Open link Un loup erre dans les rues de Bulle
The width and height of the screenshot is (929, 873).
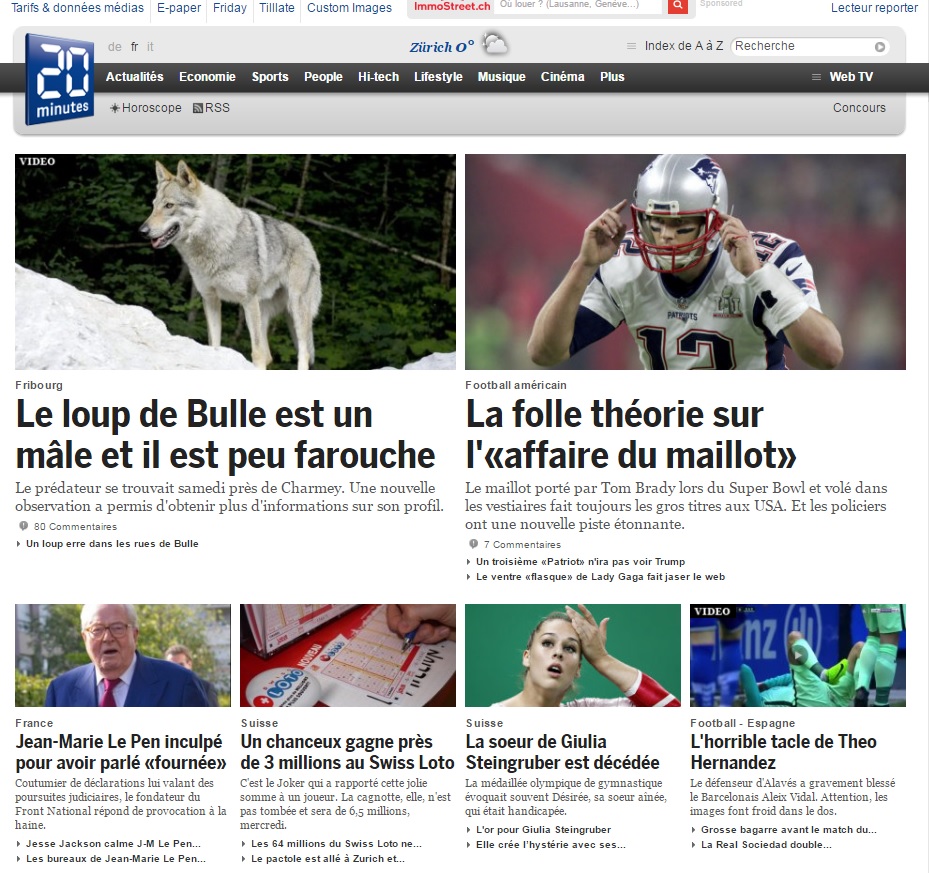(x=112, y=543)
